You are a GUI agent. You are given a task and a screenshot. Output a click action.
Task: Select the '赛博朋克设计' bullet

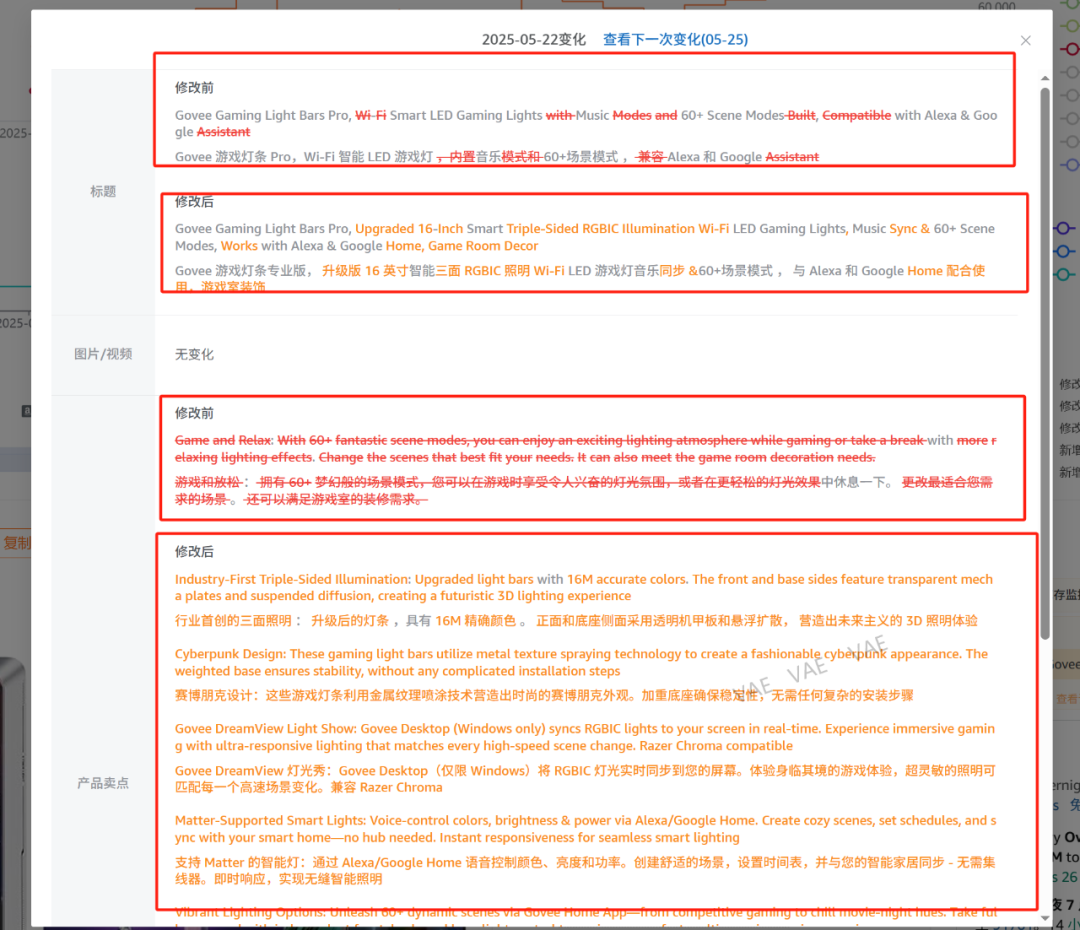click(x=544, y=695)
